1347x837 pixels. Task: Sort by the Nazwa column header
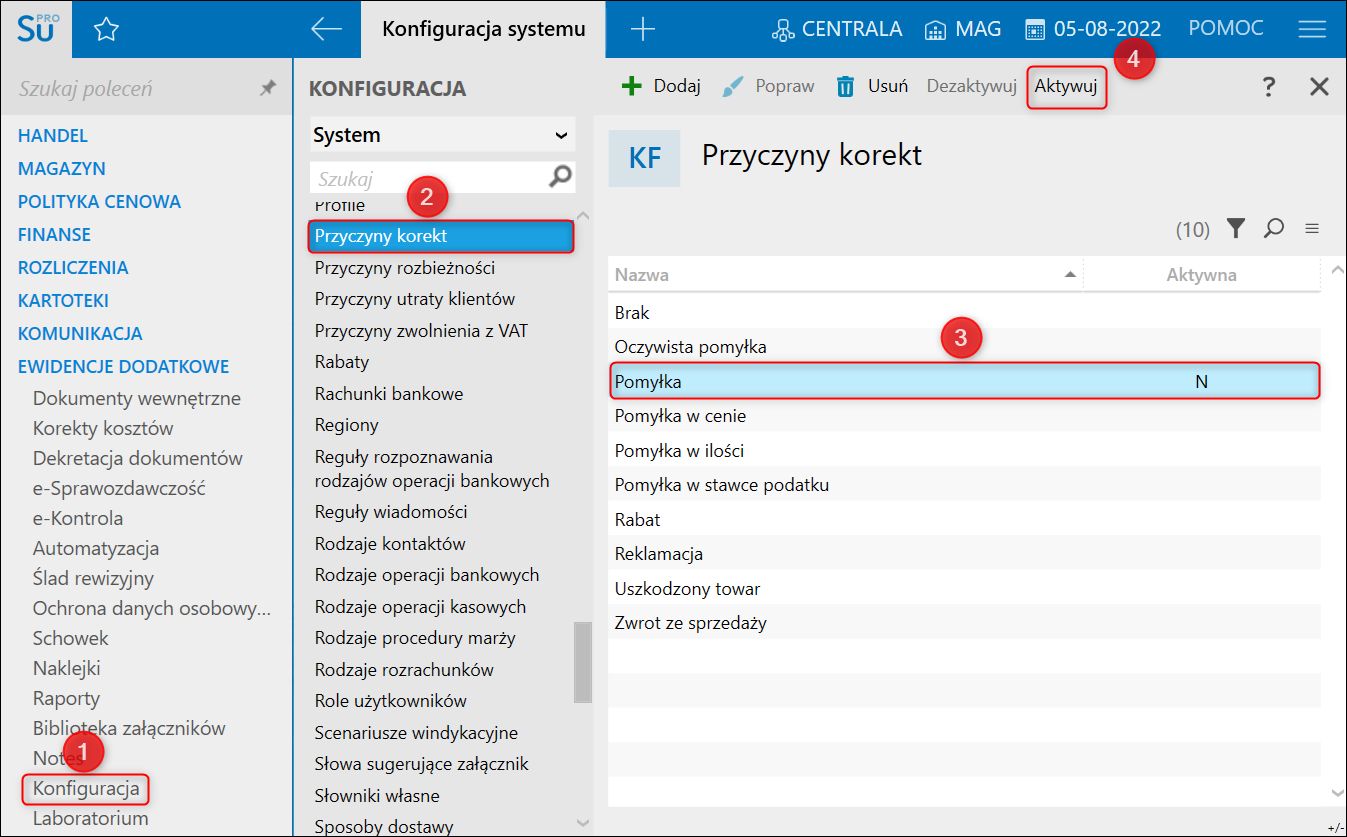(845, 274)
